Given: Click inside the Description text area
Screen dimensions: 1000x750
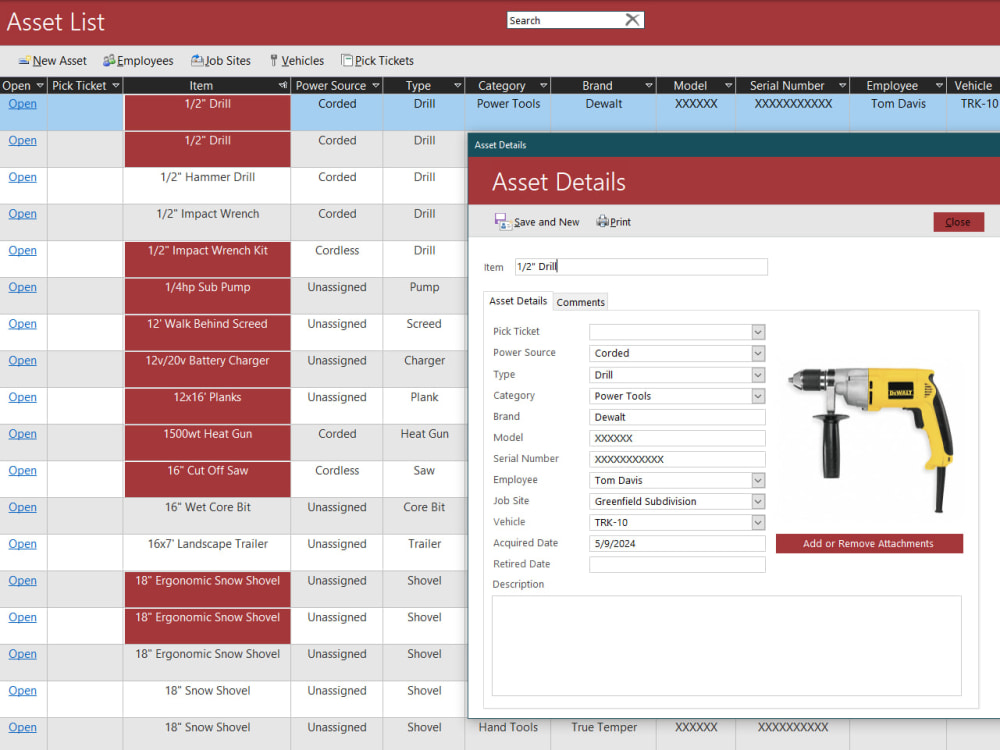Looking at the screenshot, I should click(726, 645).
